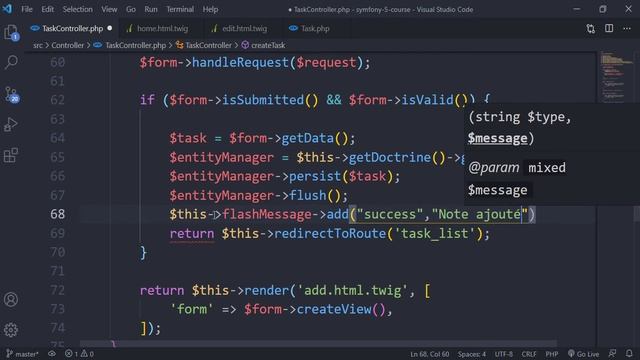This screenshot has height=360, width=640.
Task: Open the Terminal menu
Action: (180, 9)
